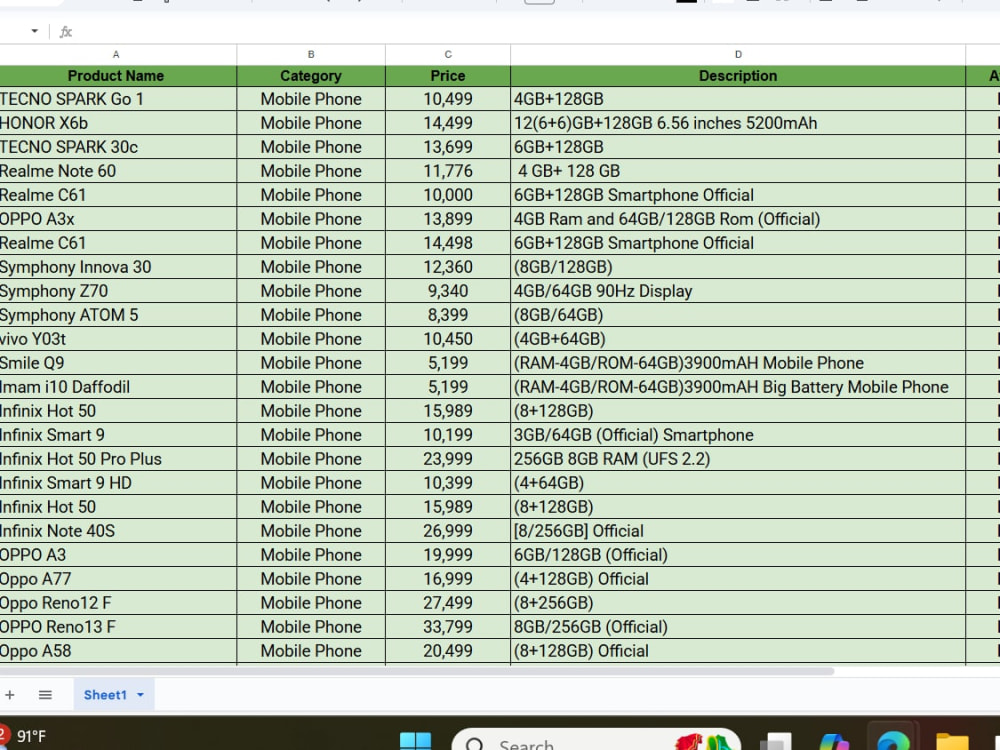Viewport: 1000px width, 750px height.
Task: Open File Explorer from the taskbar
Action: (952, 742)
